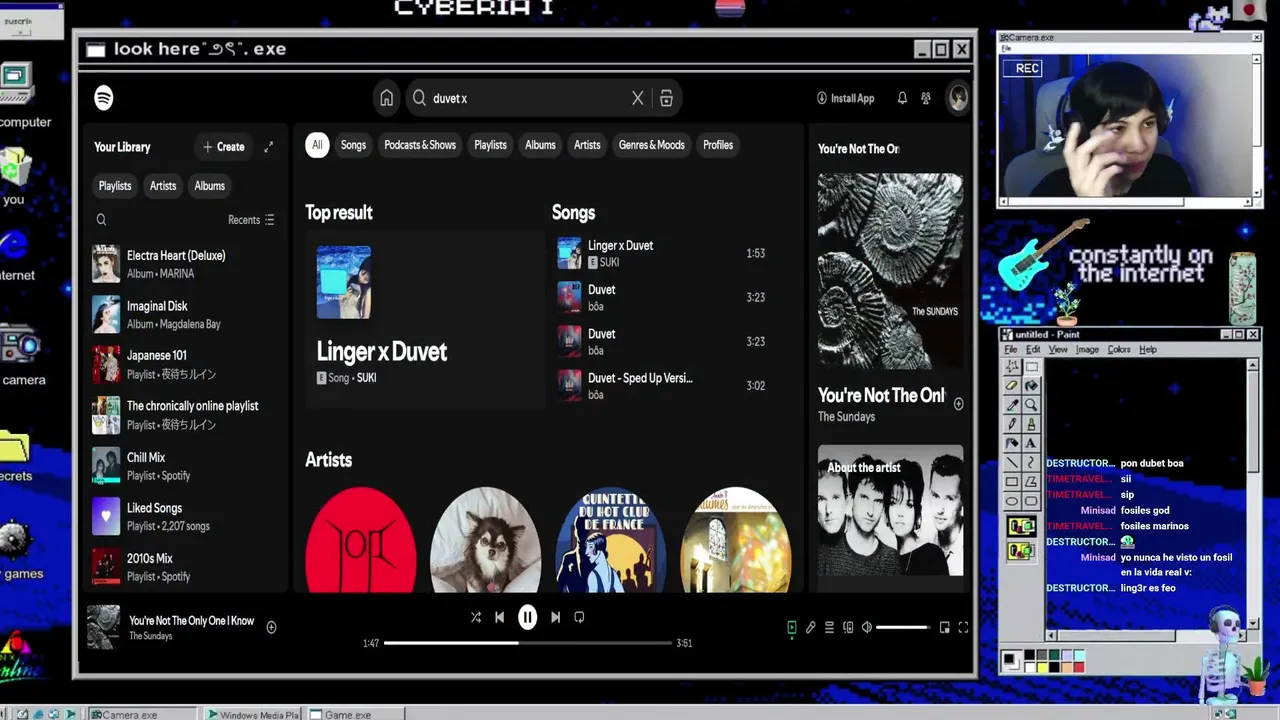Image resolution: width=1280 pixels, height=720 pixels.
Task: Select the Ellipse tool in Paint
Action: 1012,500
